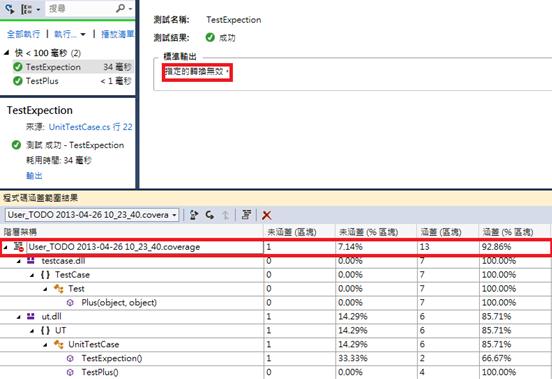The image size is (552, 379).
Task: Click the 34 毫秒 duration for TestExpection
Action: tap(118, 67)
